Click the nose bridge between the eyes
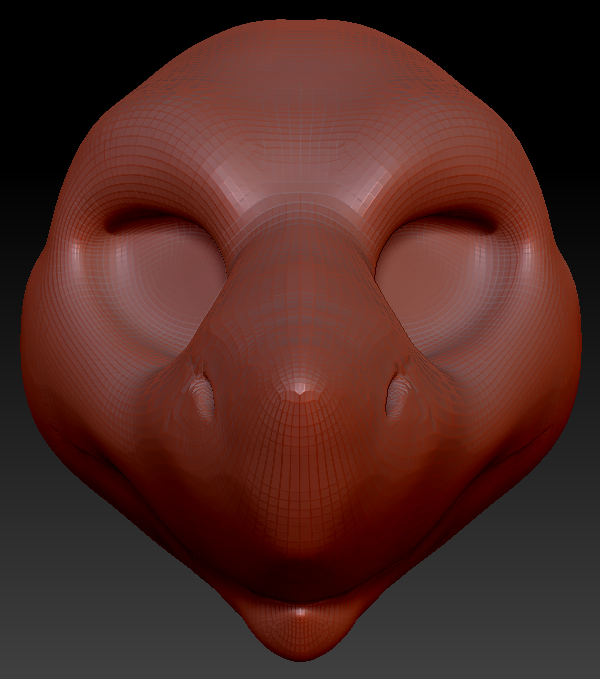The width and height of the screenshot is (600, 679). [300, 250]
